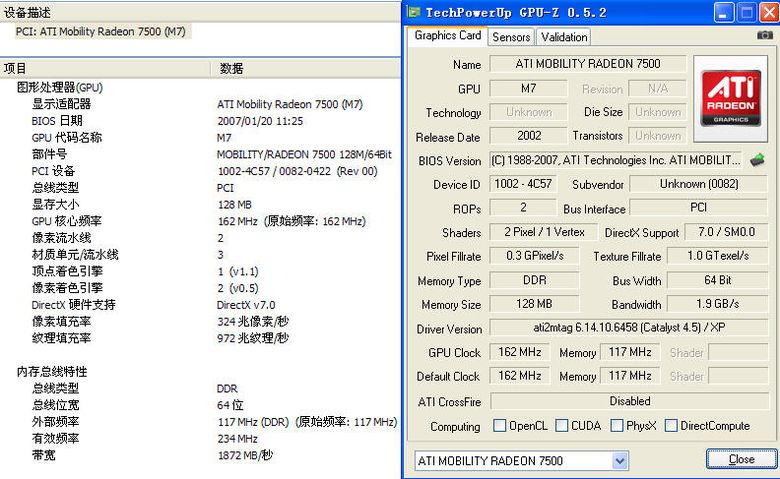This screenshot has height=479, width=780.
Task: Click the GPU field showing M7
Action: coord(528,89)
